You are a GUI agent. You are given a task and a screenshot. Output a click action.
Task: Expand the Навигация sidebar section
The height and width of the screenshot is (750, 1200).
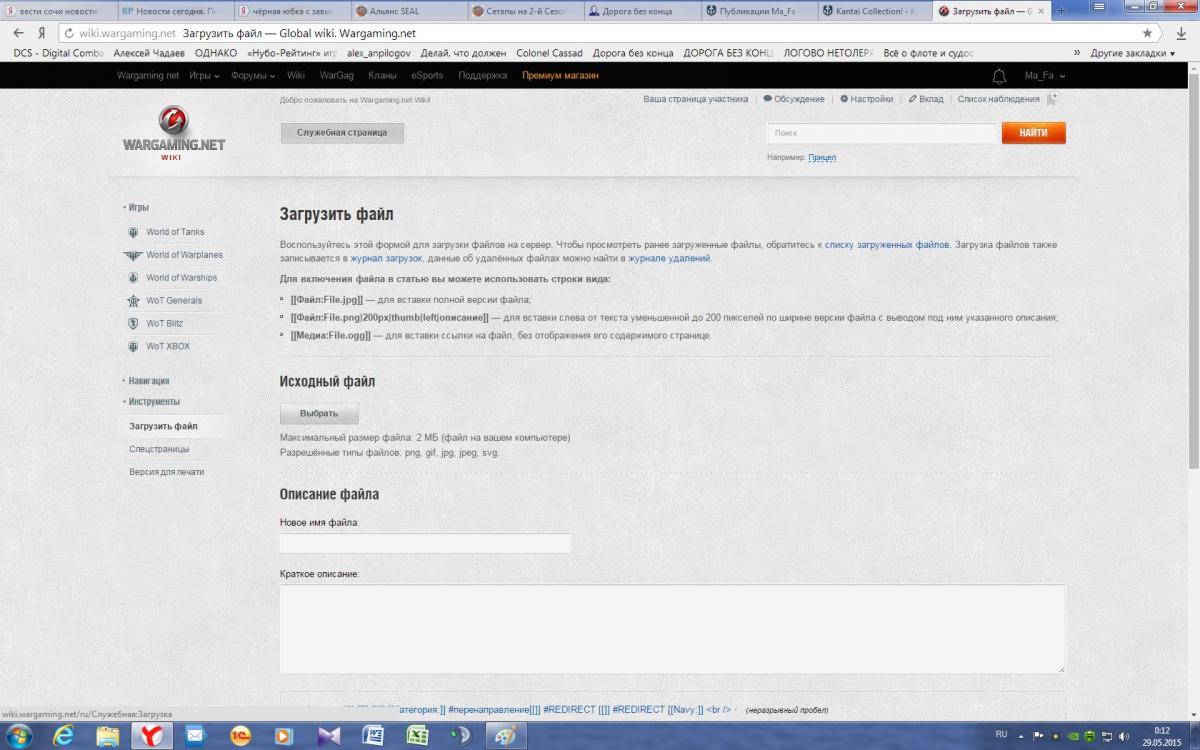click(148, 381)
